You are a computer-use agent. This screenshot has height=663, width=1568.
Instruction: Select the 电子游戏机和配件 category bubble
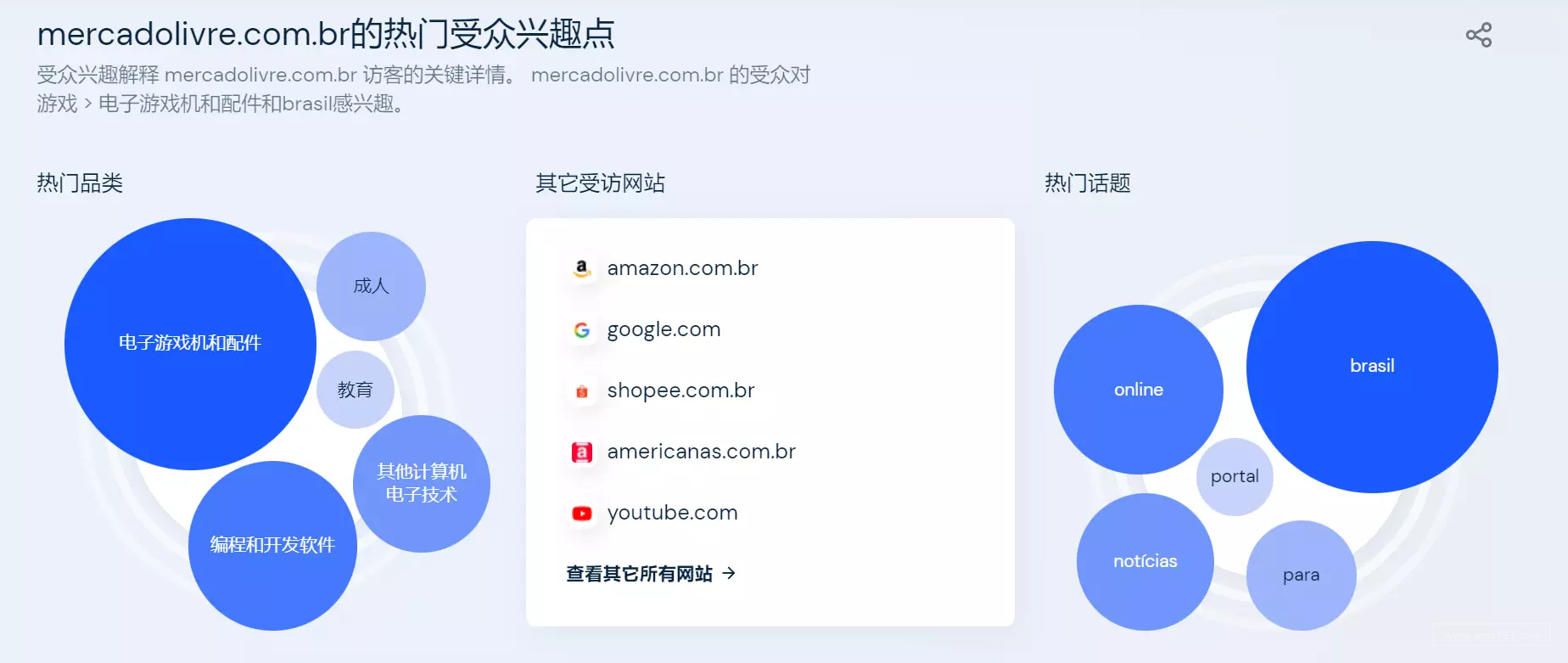point(190,344)
